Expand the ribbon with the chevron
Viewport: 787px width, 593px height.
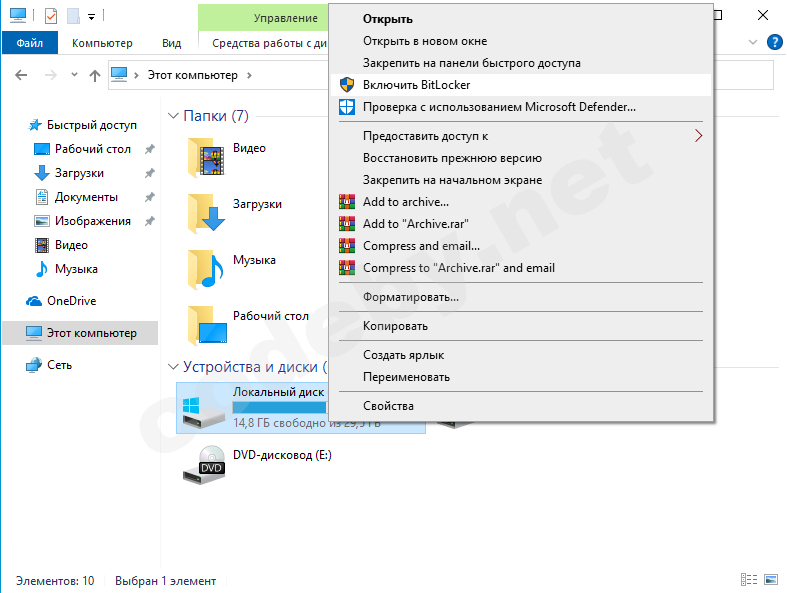click(753, 42)
